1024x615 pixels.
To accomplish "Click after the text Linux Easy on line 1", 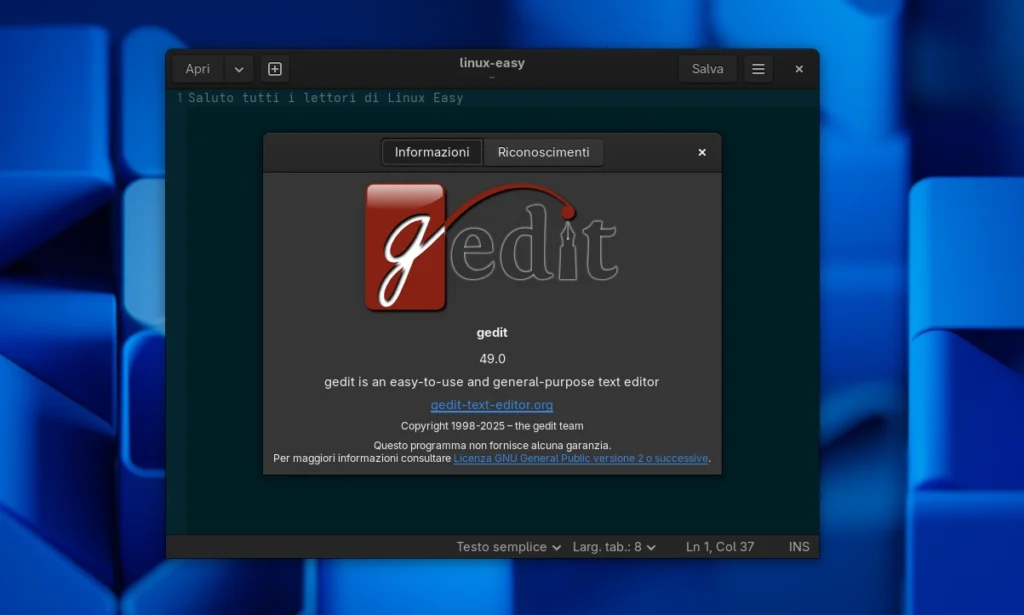I will [466, 97].
